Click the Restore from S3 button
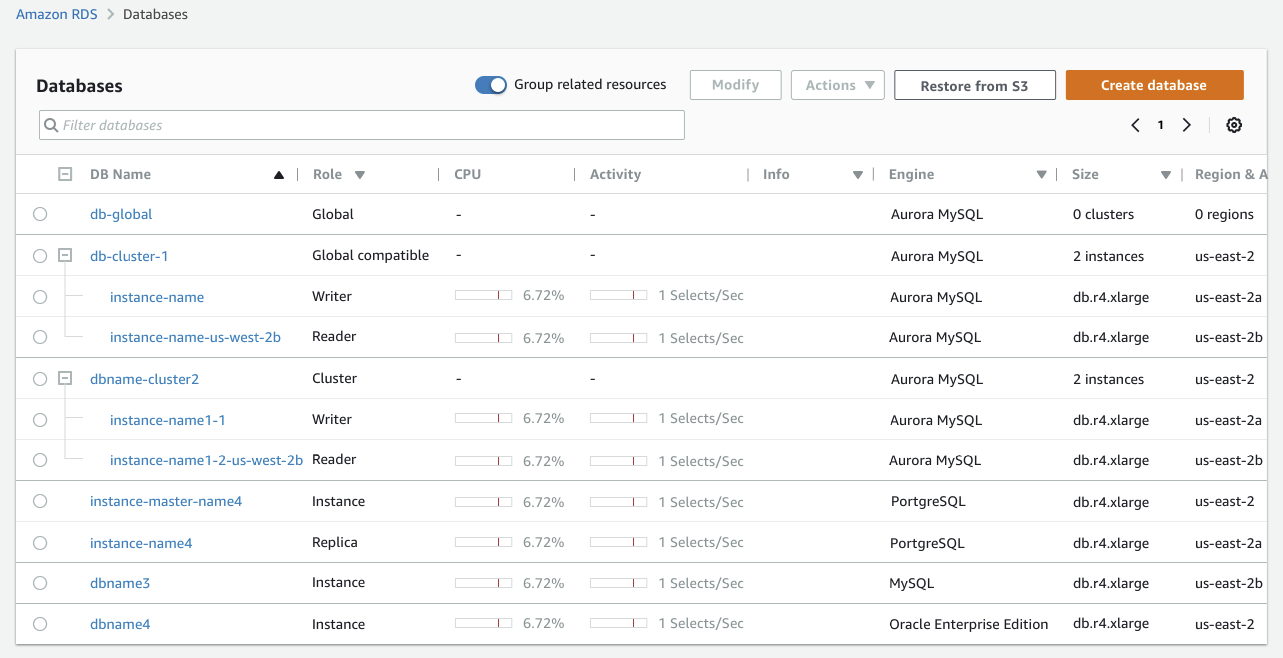Viewport: 1283px width, 658px height. point(974,85)
